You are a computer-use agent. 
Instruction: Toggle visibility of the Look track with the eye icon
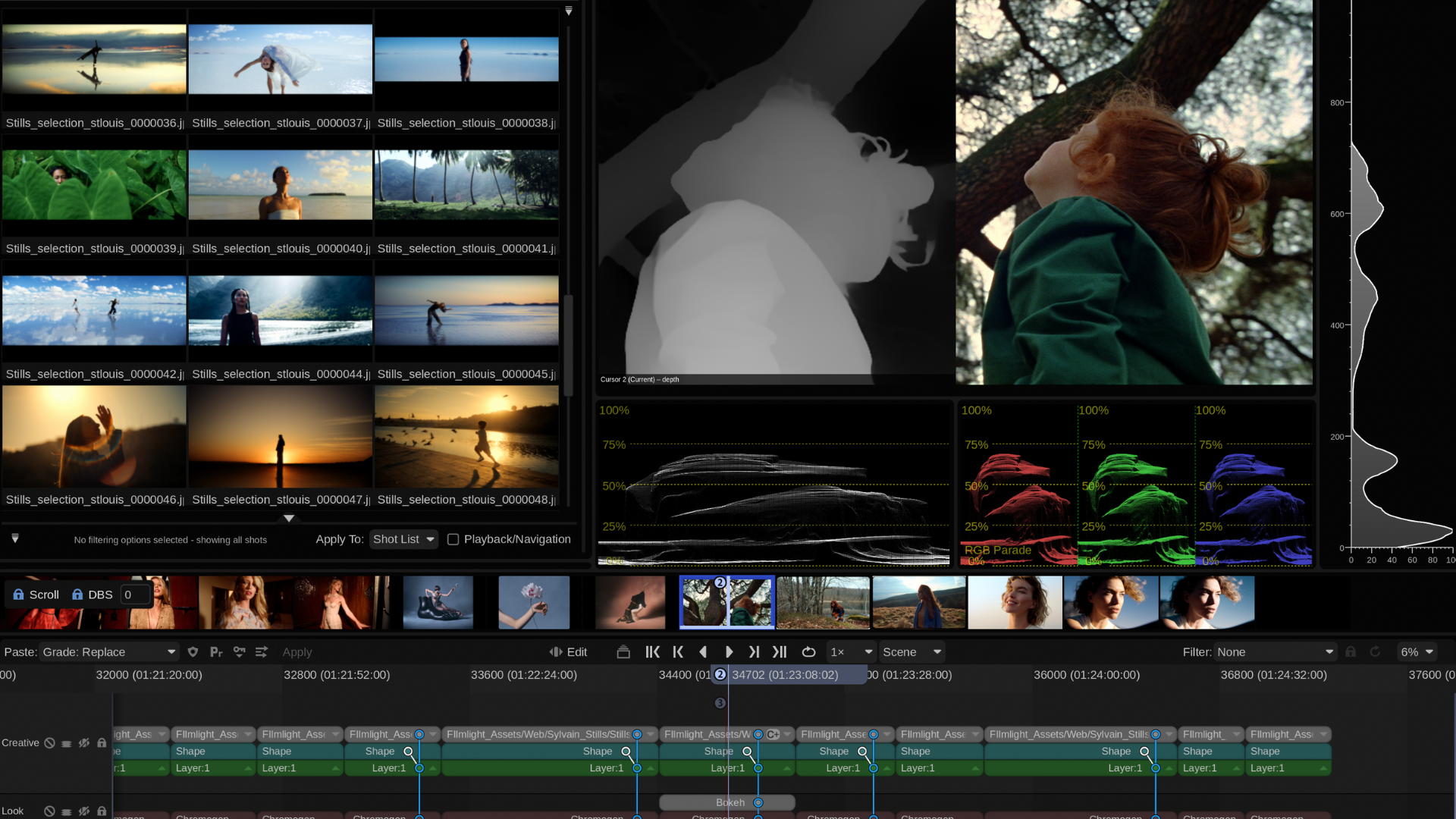[x=83, y=811]
